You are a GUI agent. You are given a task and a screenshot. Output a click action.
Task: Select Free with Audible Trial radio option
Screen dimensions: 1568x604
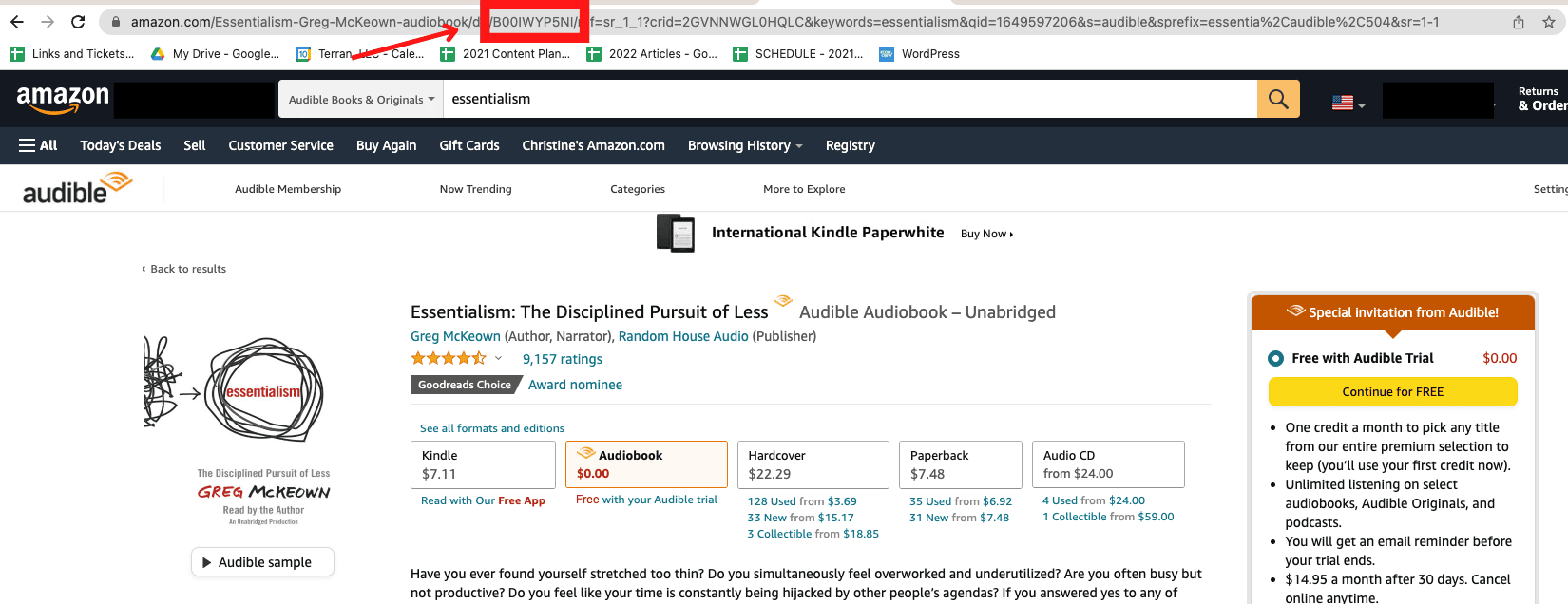1275,358
